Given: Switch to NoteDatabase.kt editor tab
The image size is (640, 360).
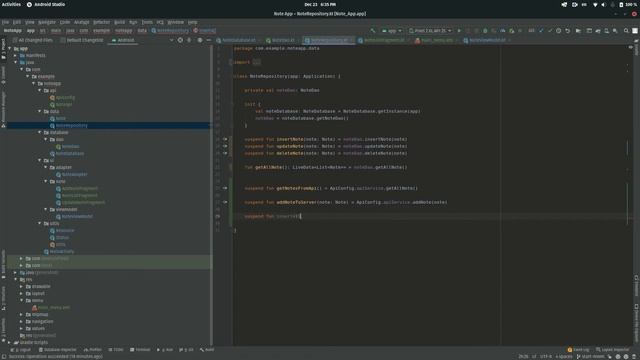Looking at the screenshot, I should [236, 40].
